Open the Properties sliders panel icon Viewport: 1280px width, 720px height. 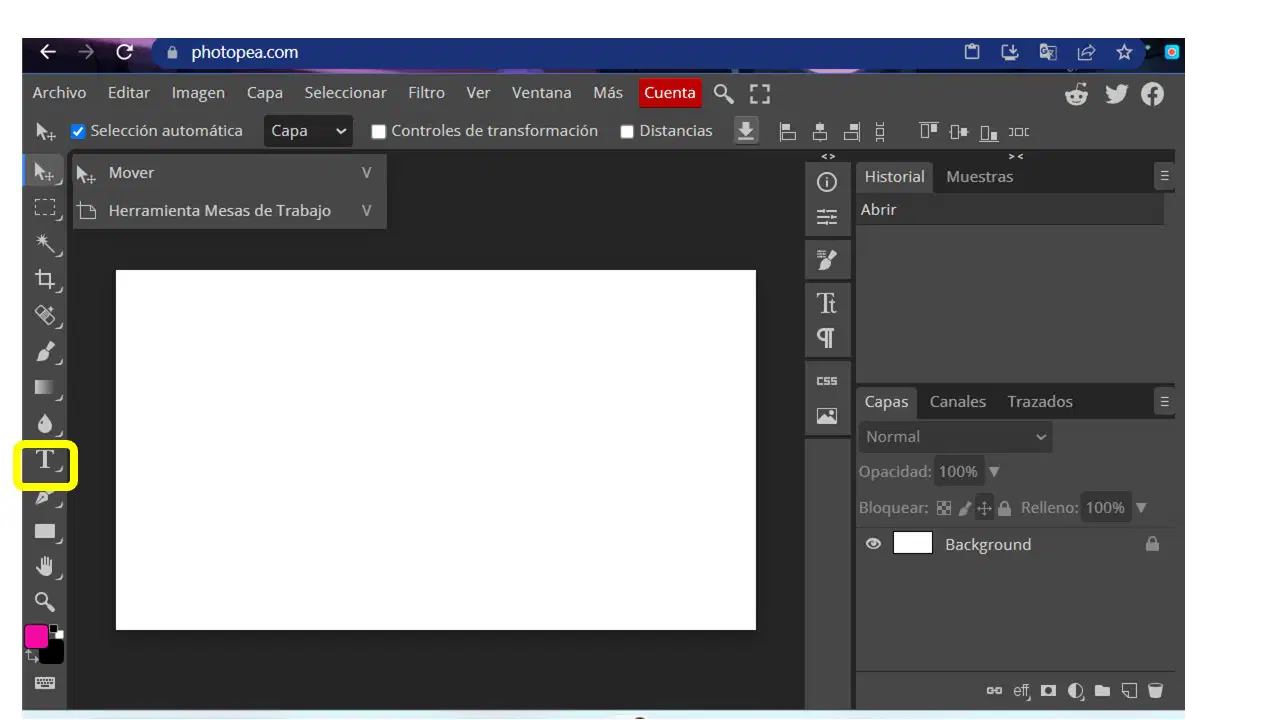(x=827, y=217)
